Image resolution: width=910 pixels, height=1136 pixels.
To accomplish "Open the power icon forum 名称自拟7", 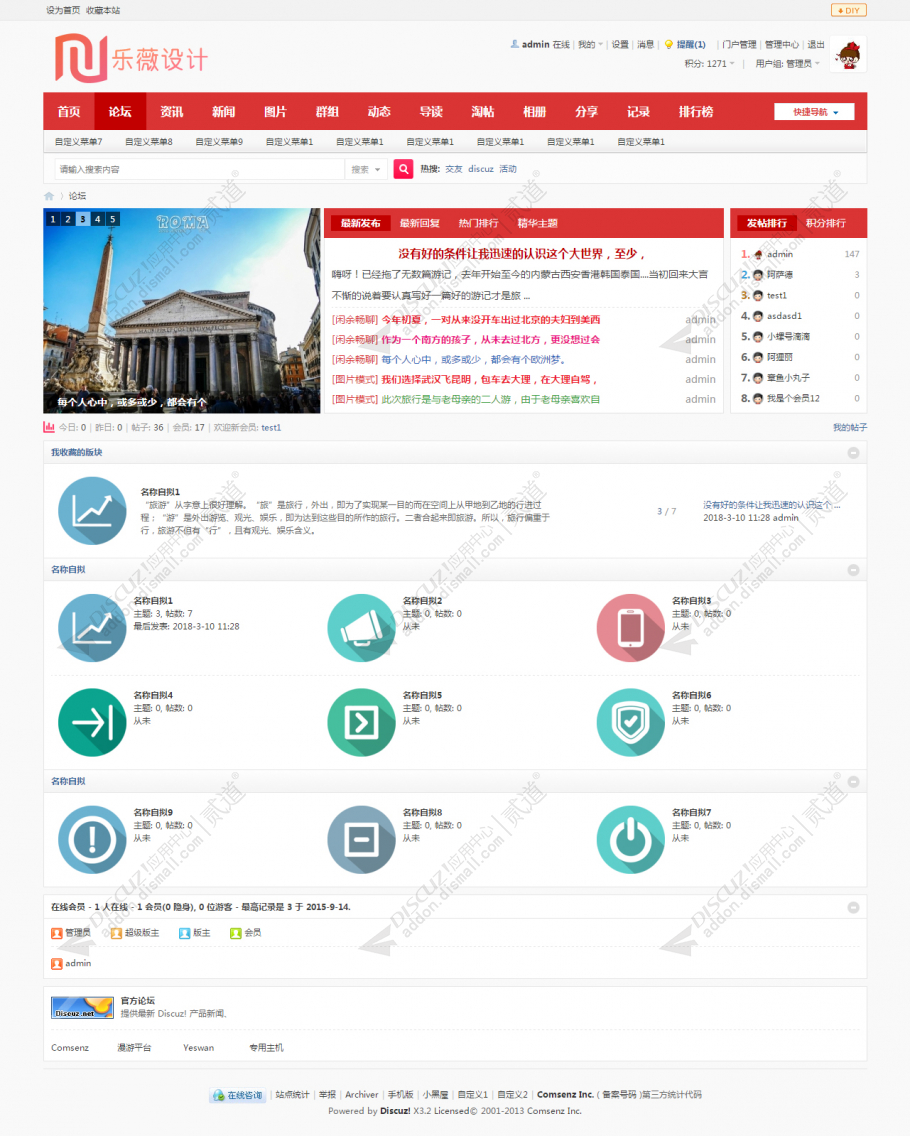I will pyautogui.click(x=630, y=840).
